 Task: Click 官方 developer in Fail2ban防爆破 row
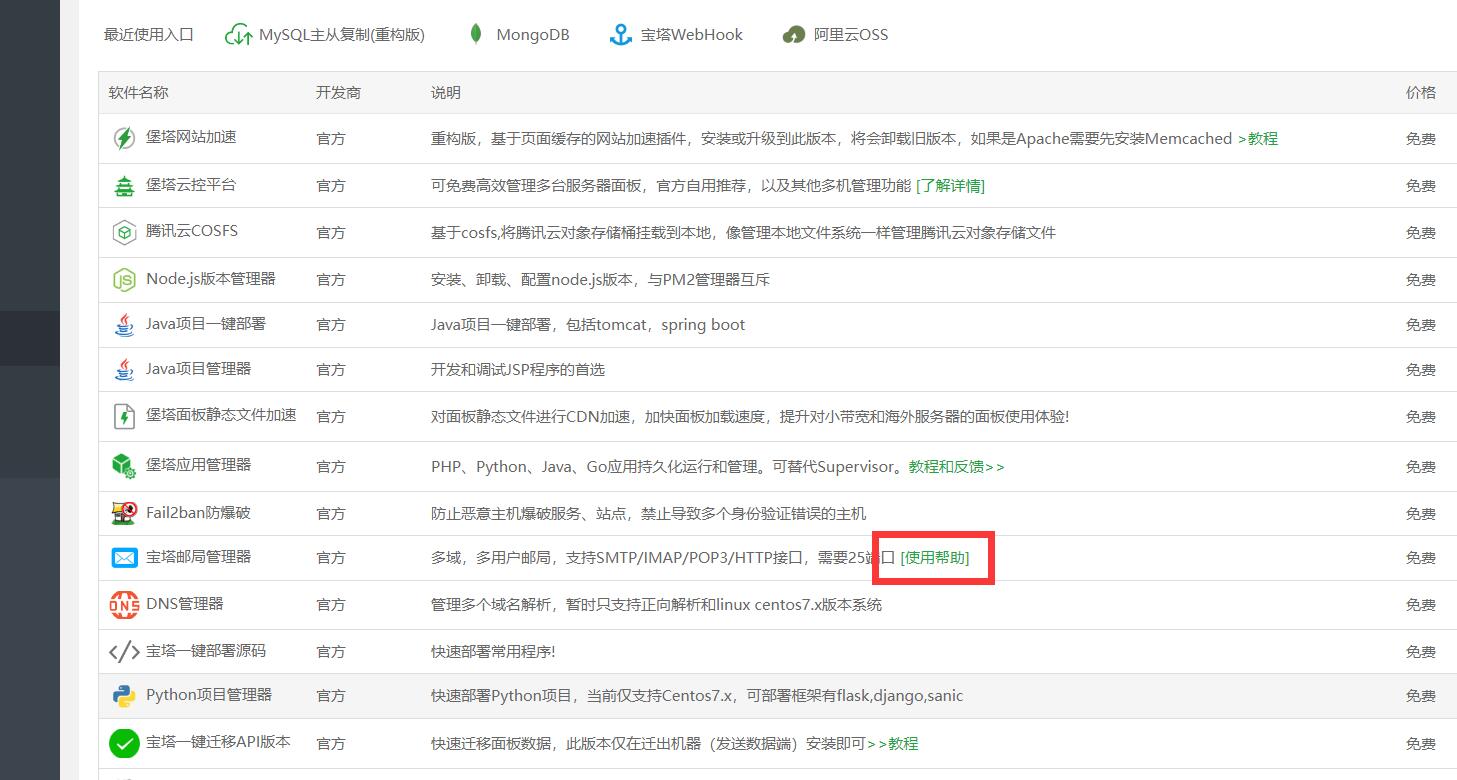[x=331, y=514]
